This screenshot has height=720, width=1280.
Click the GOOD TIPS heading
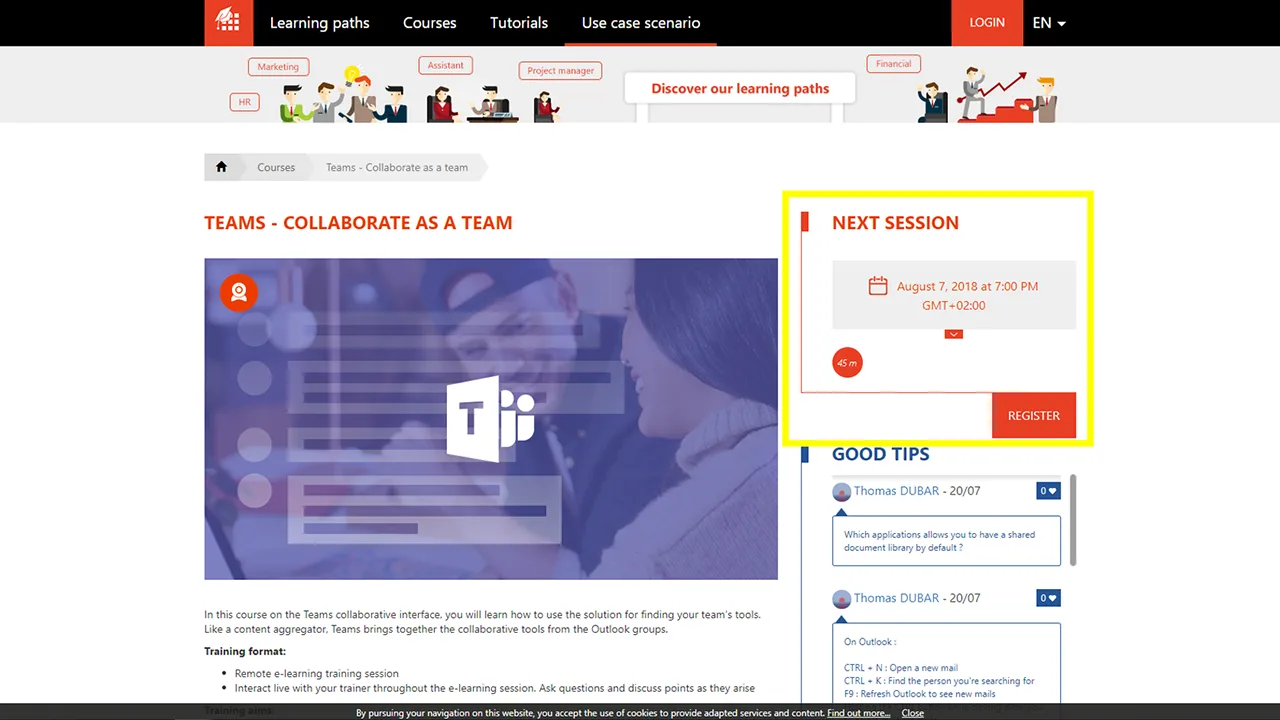(x=881, y=454)
